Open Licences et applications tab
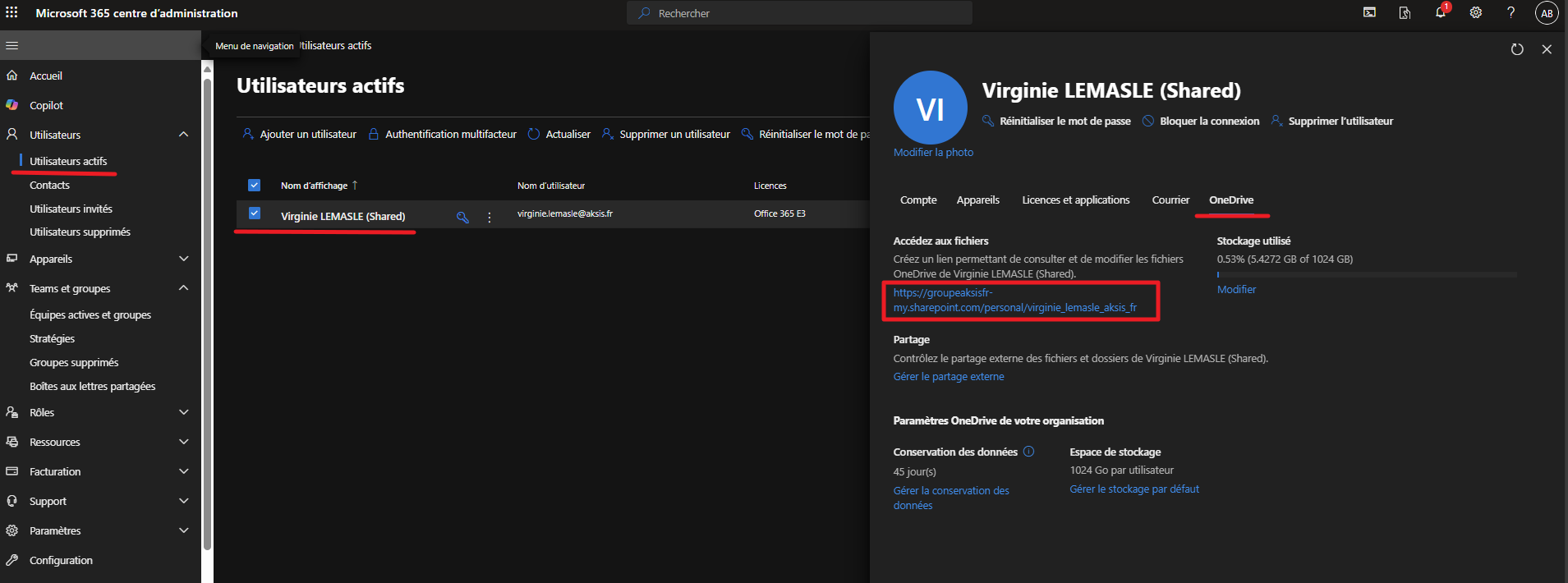 click(x=1075, y=200)
